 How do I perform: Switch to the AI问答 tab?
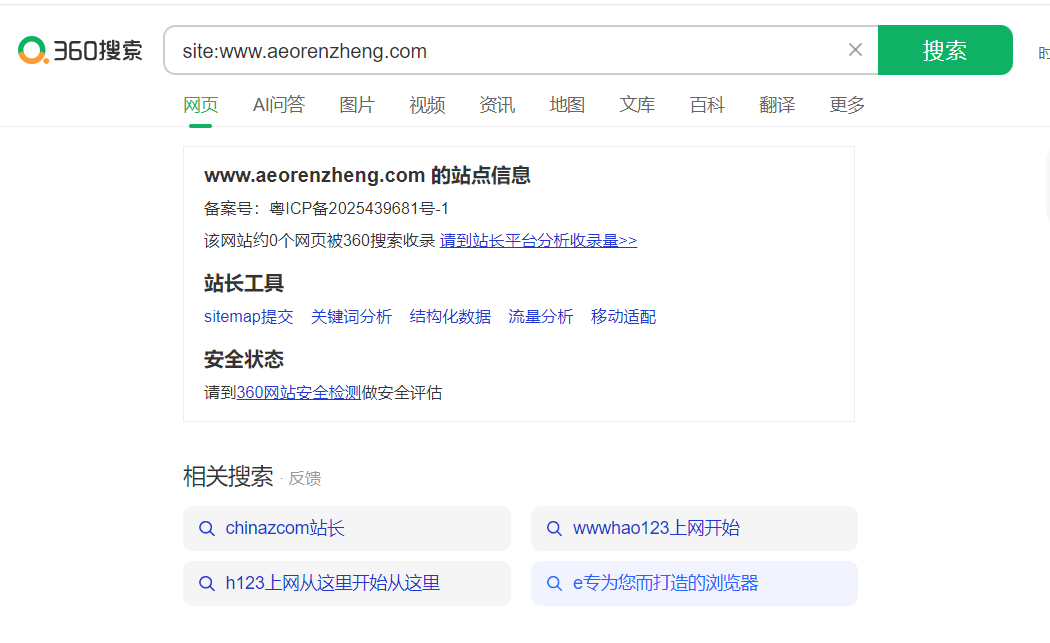click(278, 105)
